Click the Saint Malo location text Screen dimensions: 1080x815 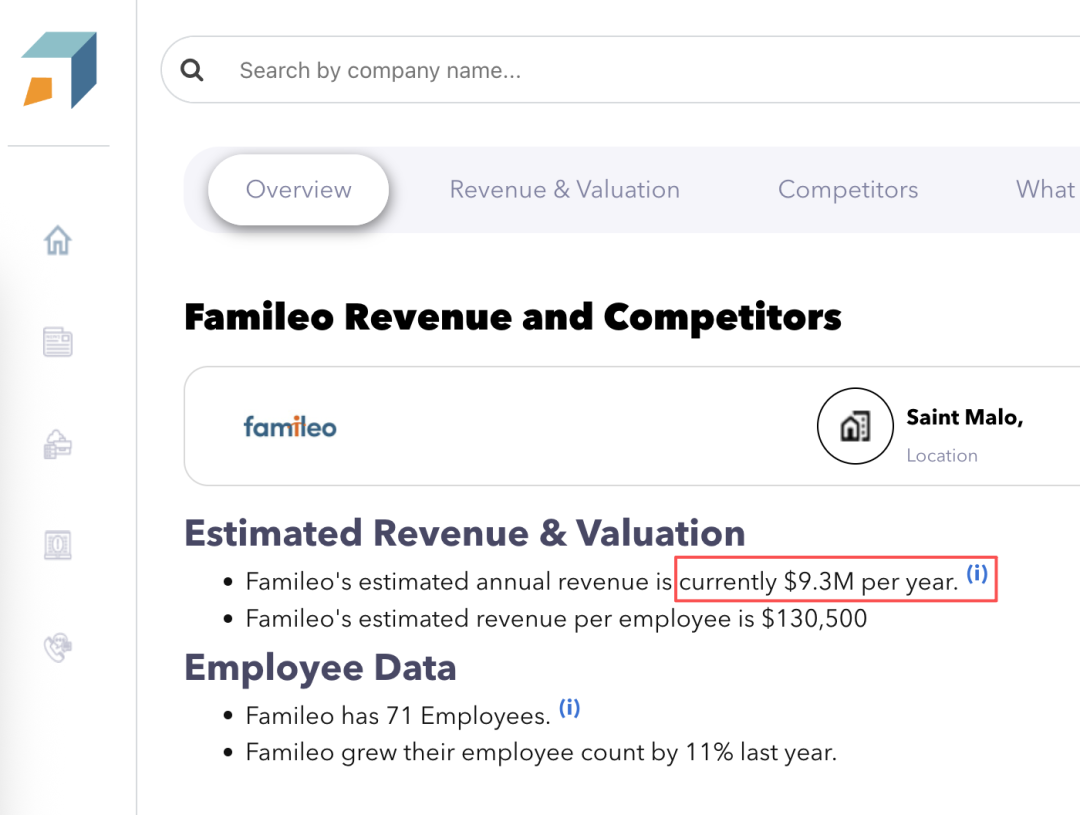(964, 418)
